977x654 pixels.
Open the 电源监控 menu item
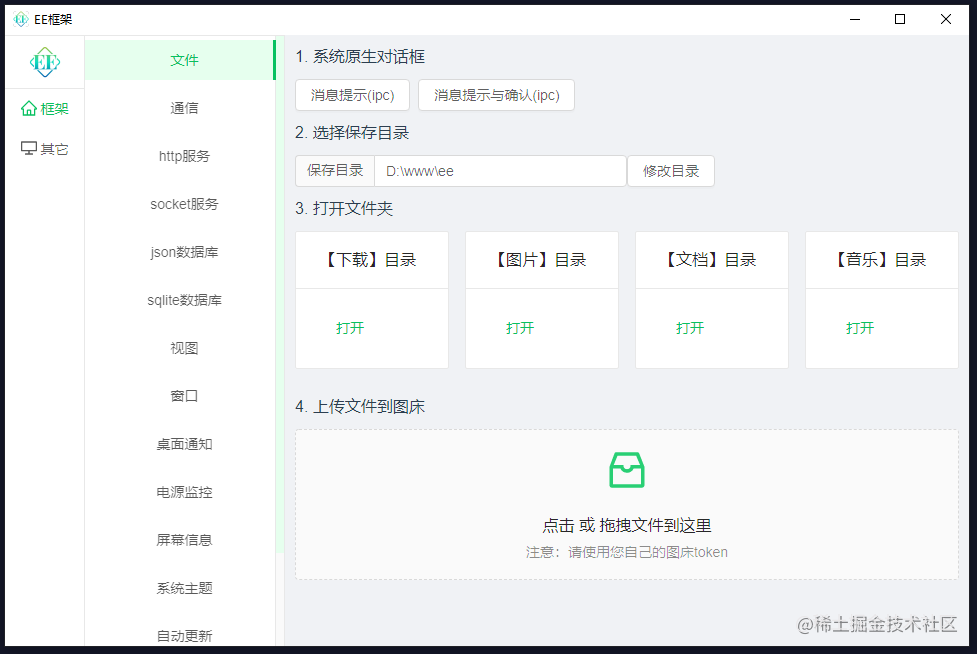[180, 491]
